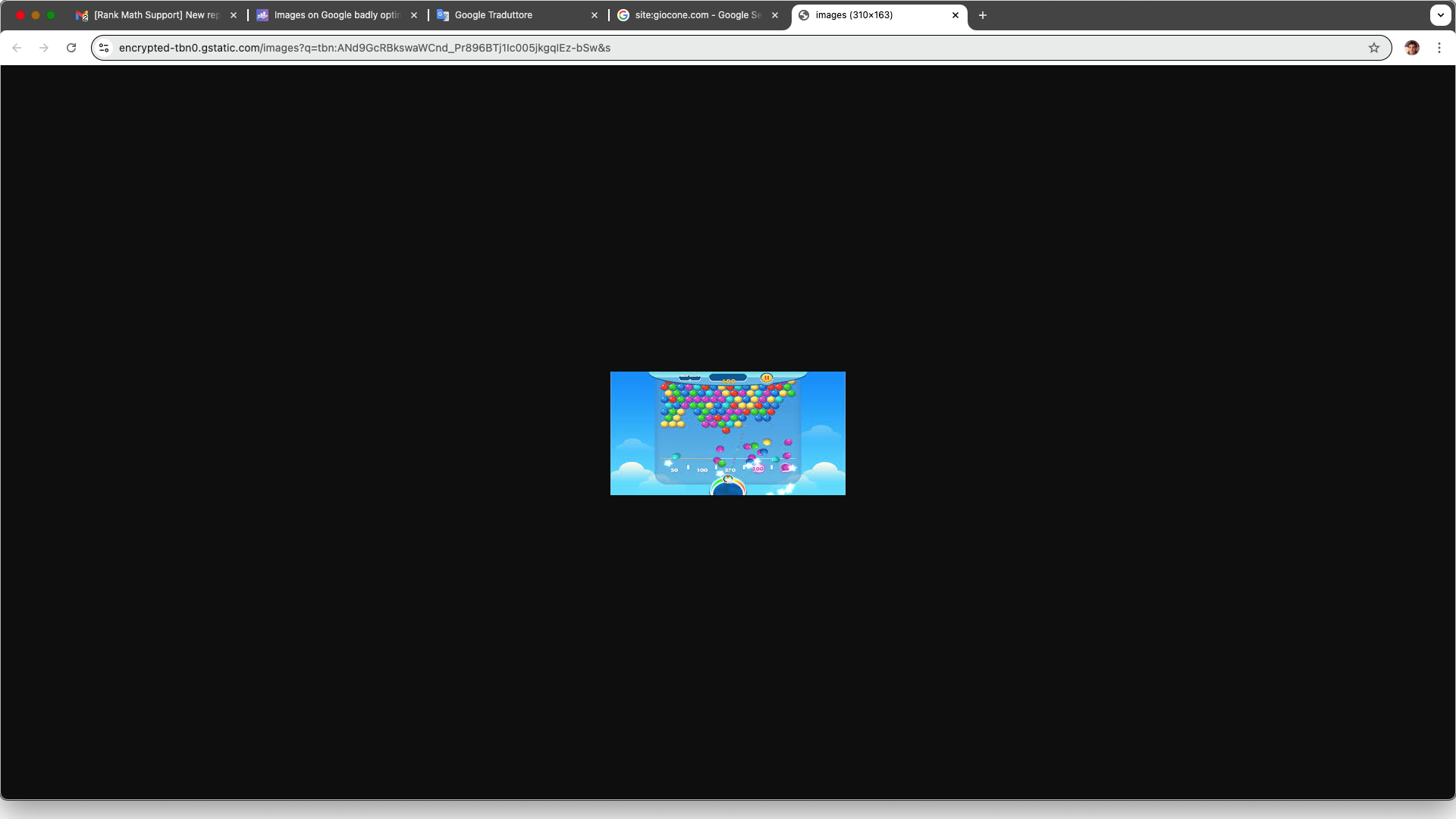Click the bubble shooter game image
This screenshot has width=1456, height=819.
pyautogui.click(x=728, y=433)
